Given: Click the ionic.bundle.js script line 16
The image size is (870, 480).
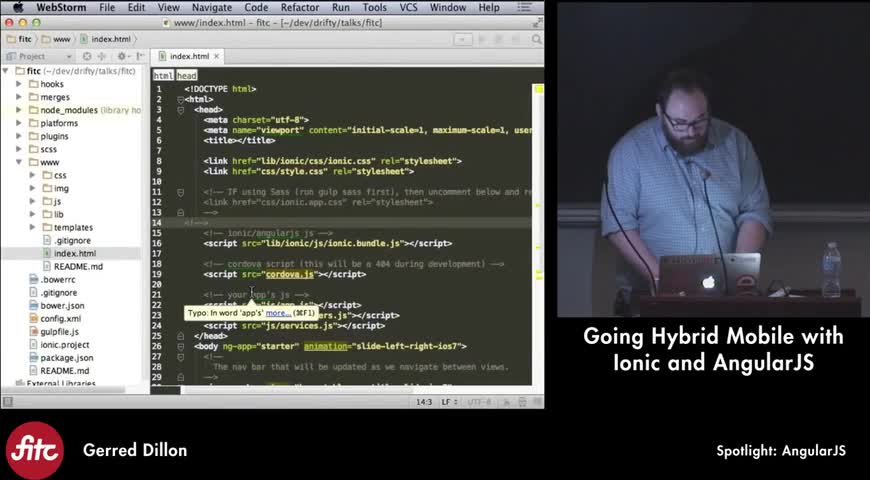Looking at the screenshot, I should tap(327, 243).
